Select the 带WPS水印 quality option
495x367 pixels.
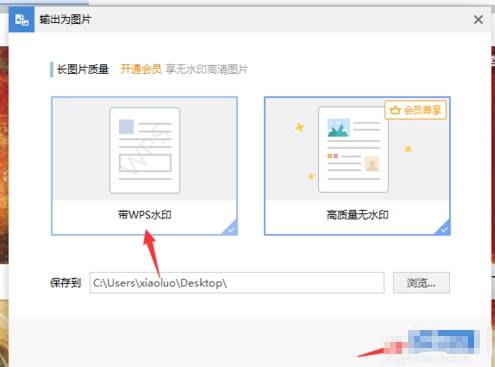[144, 166]
